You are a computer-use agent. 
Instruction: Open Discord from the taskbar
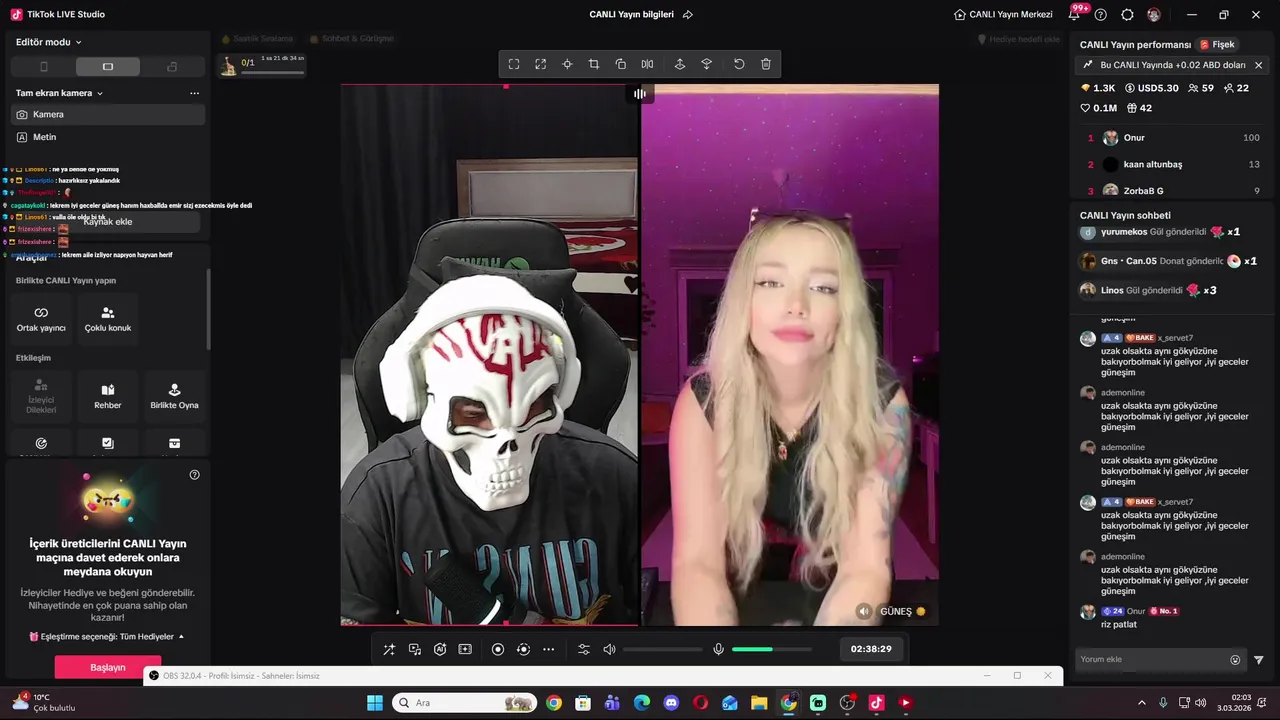671,703
